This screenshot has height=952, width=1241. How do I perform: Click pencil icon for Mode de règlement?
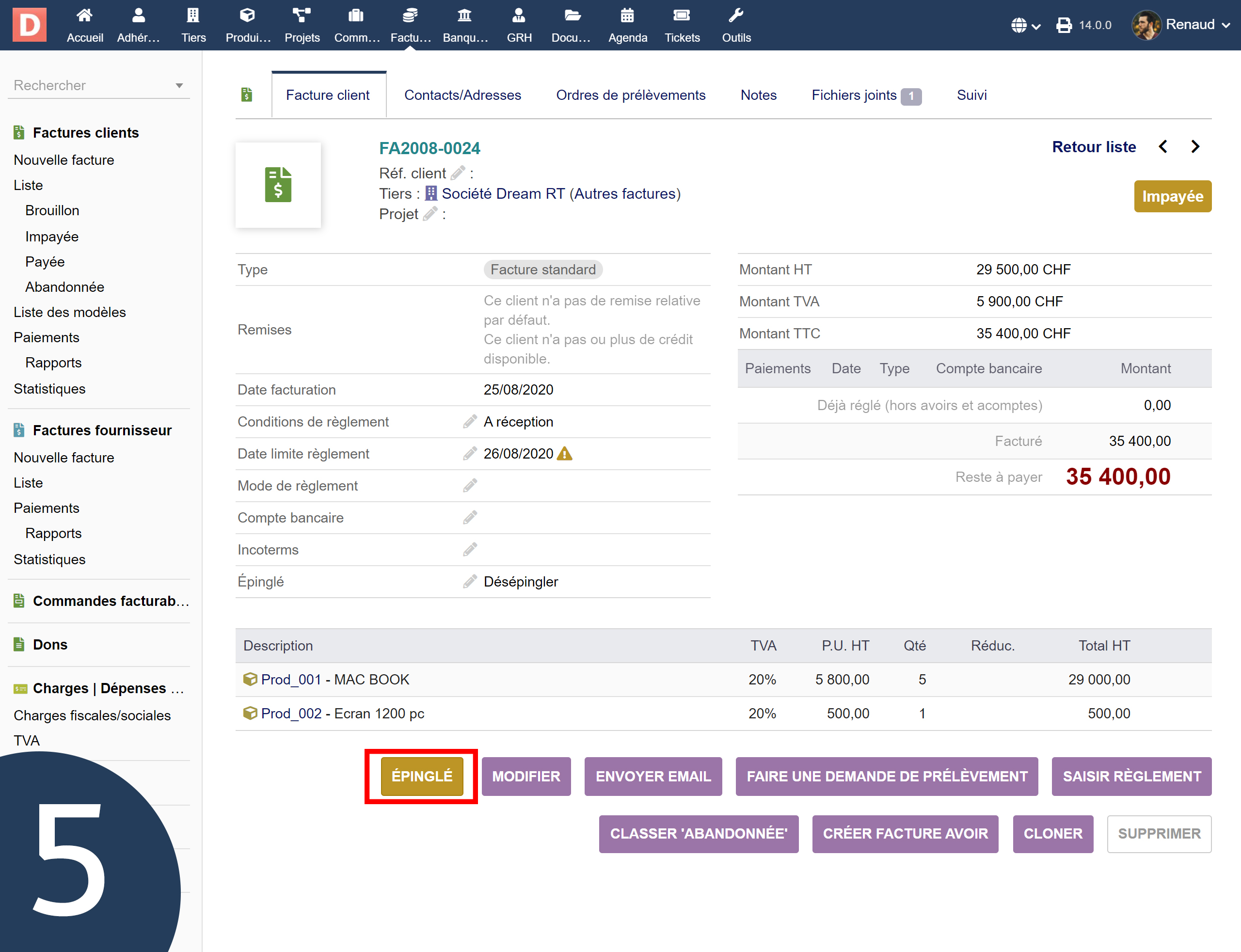[x=470, y=486]
